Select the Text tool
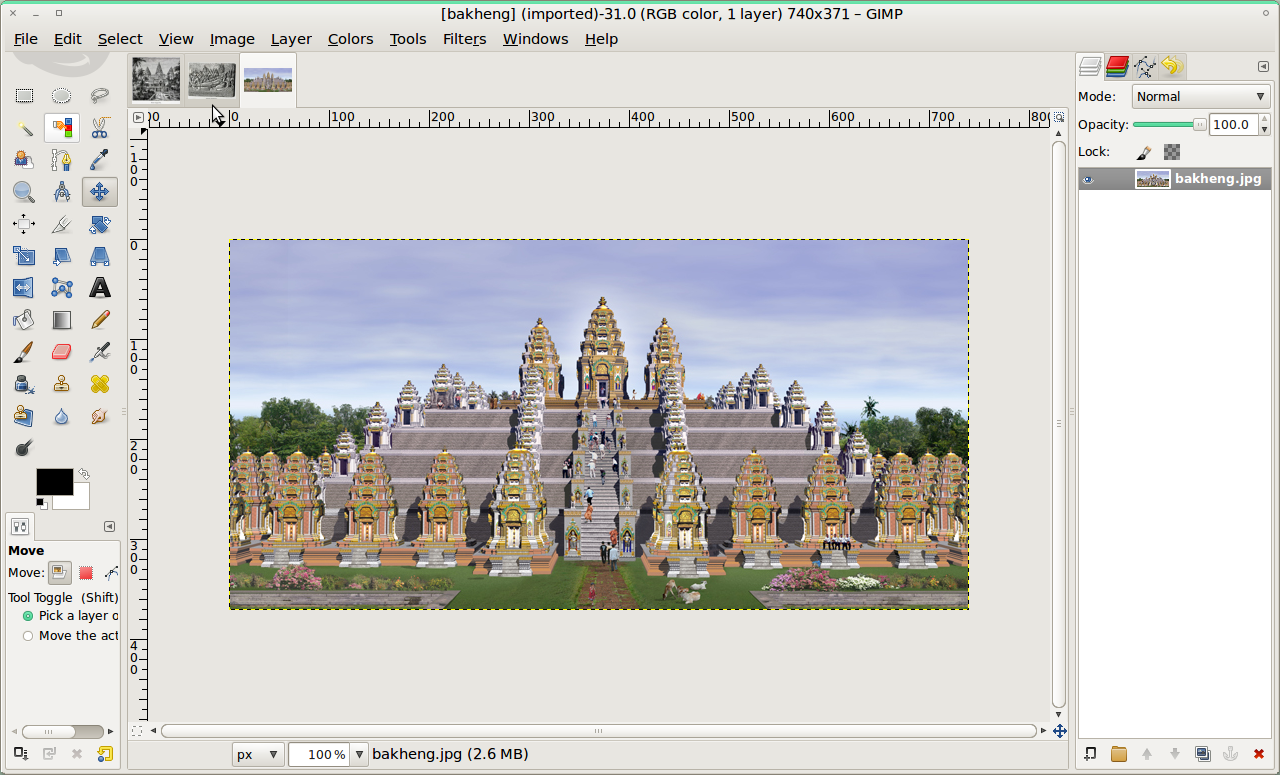 99,288
